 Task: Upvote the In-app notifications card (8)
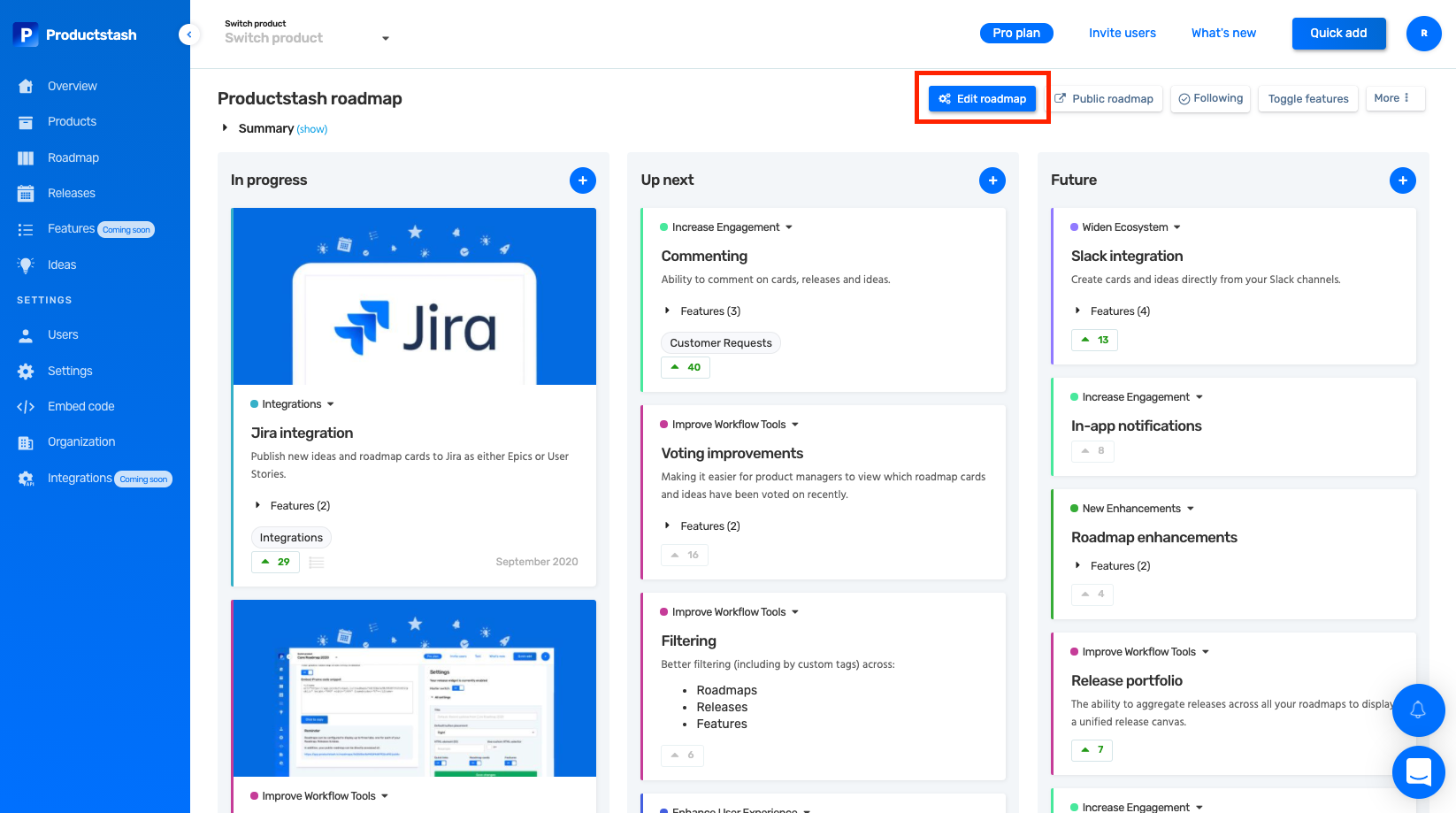[1092, 451]
